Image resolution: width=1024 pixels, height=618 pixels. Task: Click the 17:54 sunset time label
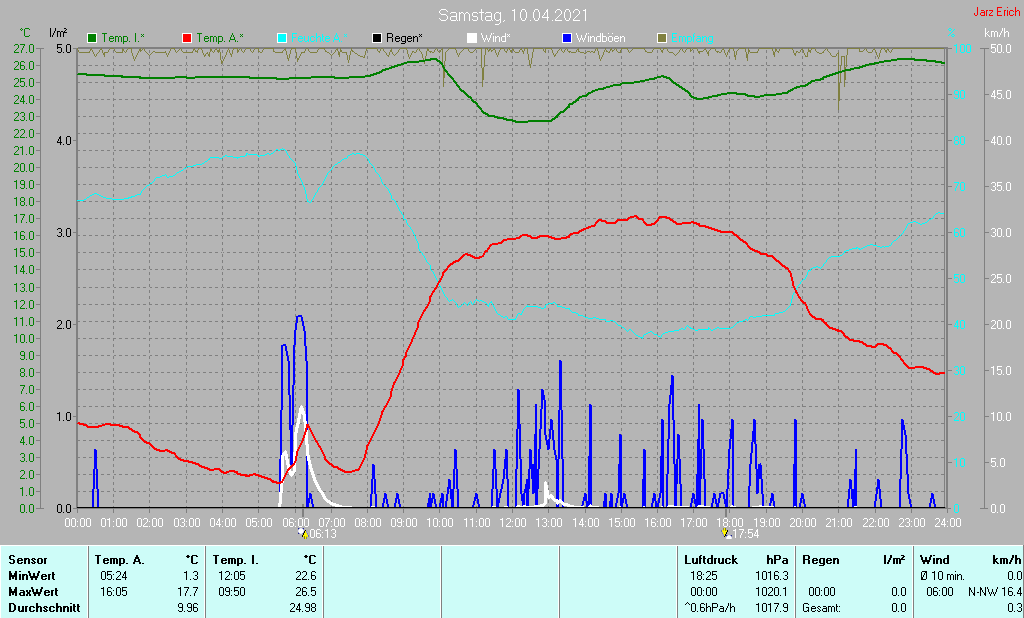[746, 534]
